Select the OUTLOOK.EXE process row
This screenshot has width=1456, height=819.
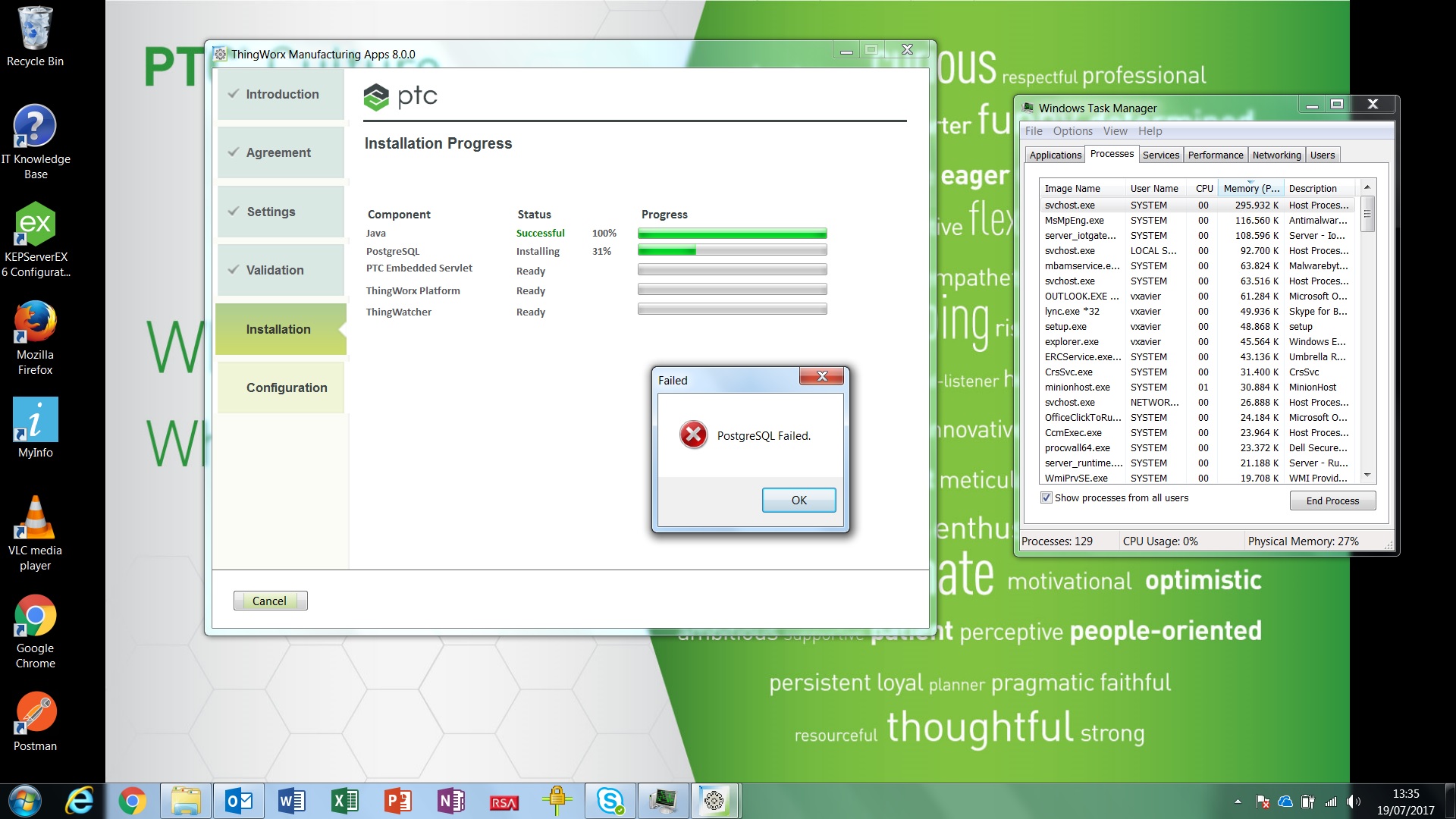[1197, 297]
